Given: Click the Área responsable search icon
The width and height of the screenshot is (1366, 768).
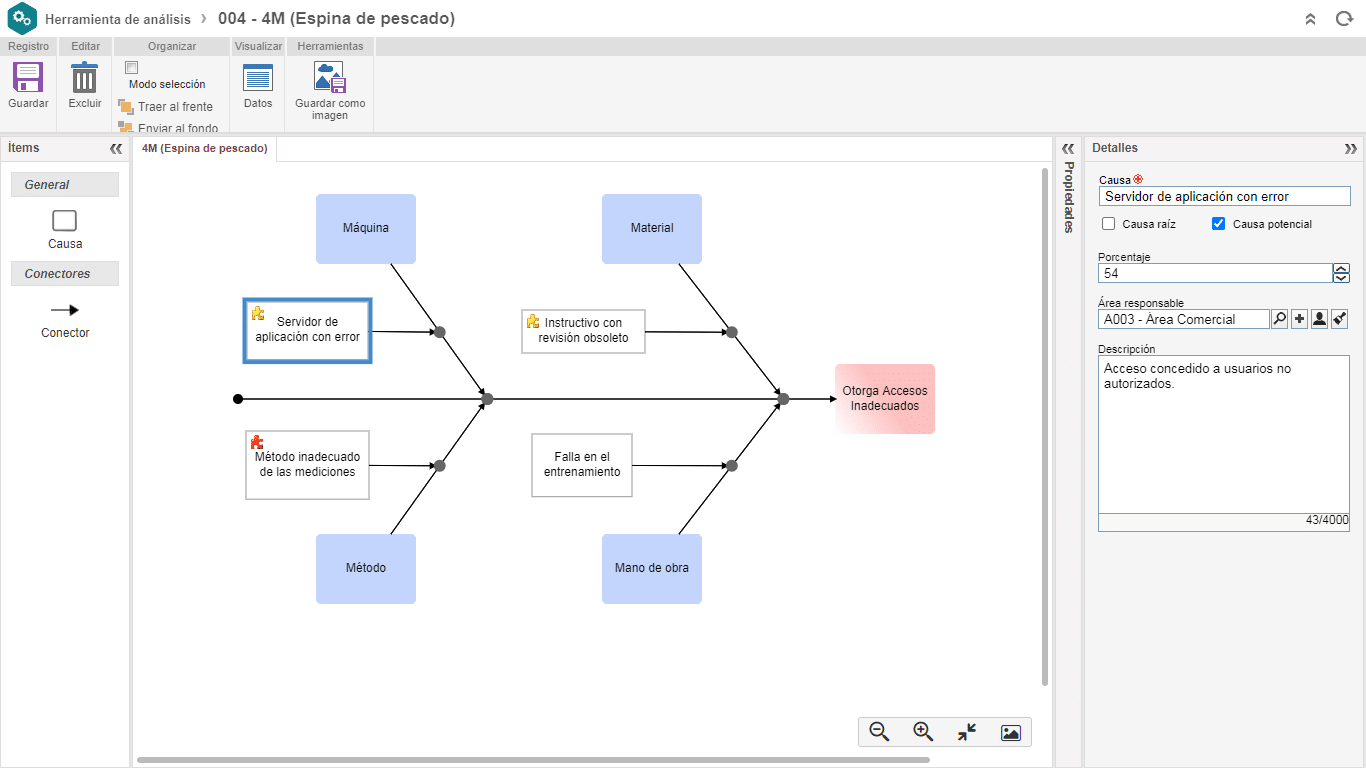Looking at the screenshot, I should click(1280, 319).
